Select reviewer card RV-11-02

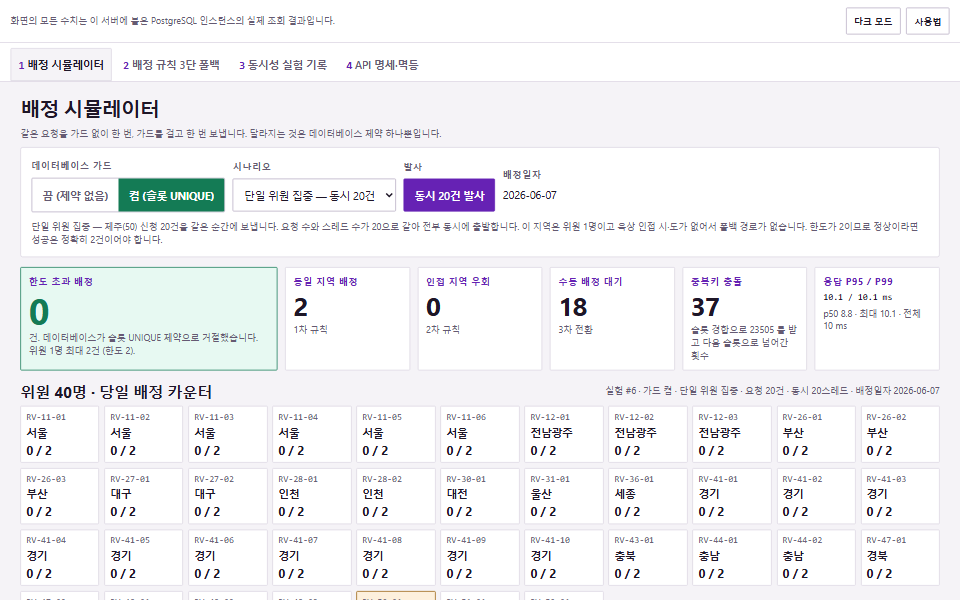(x=143, y=434)
